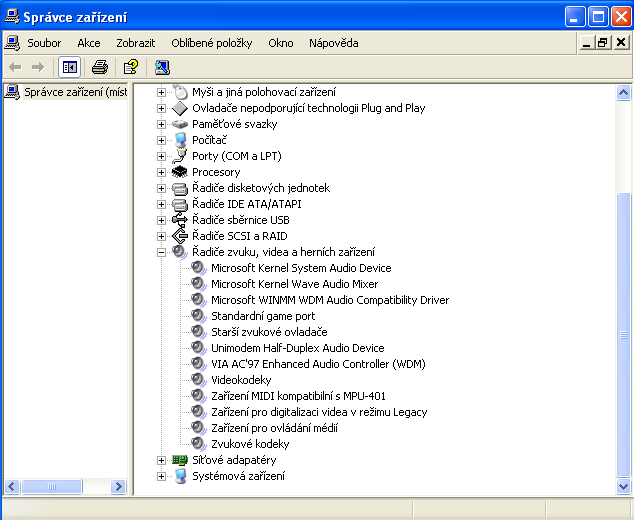Expand the Porty (COM a LPT) node
This screenshot has height=520, width=634.
tap(161, 156)
